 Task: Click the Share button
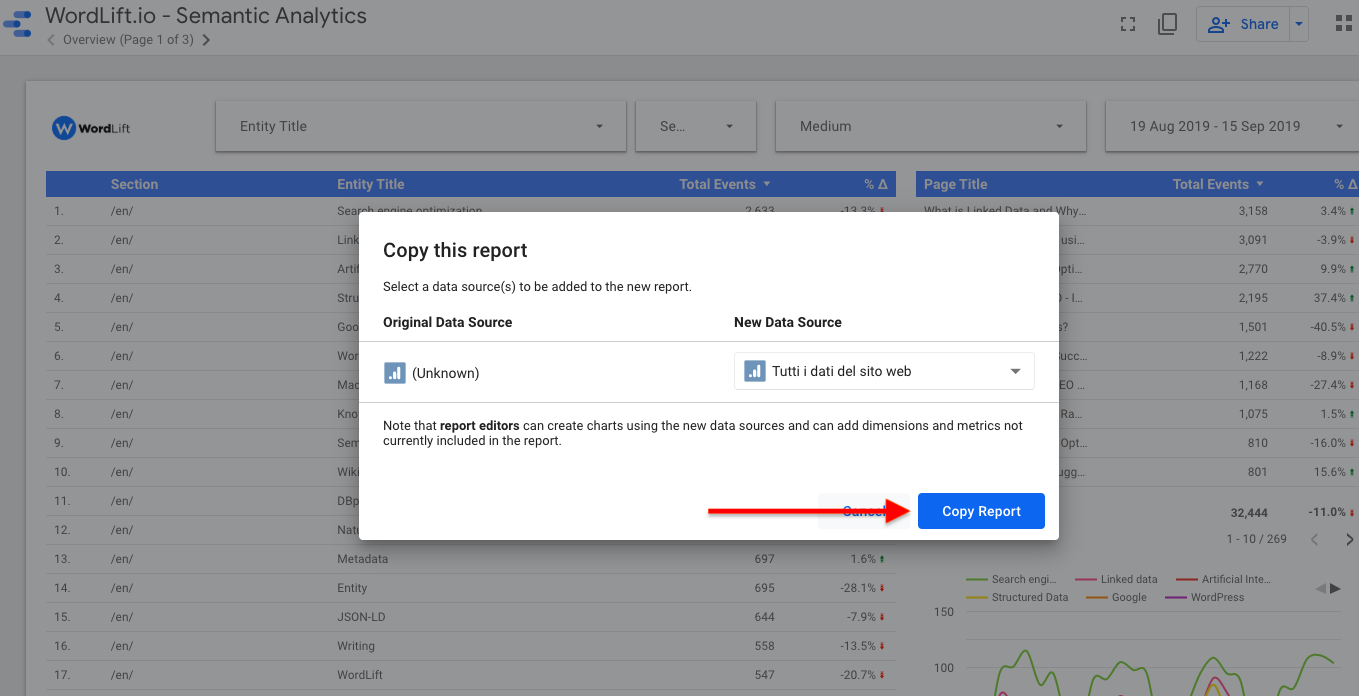(1242, 24)
